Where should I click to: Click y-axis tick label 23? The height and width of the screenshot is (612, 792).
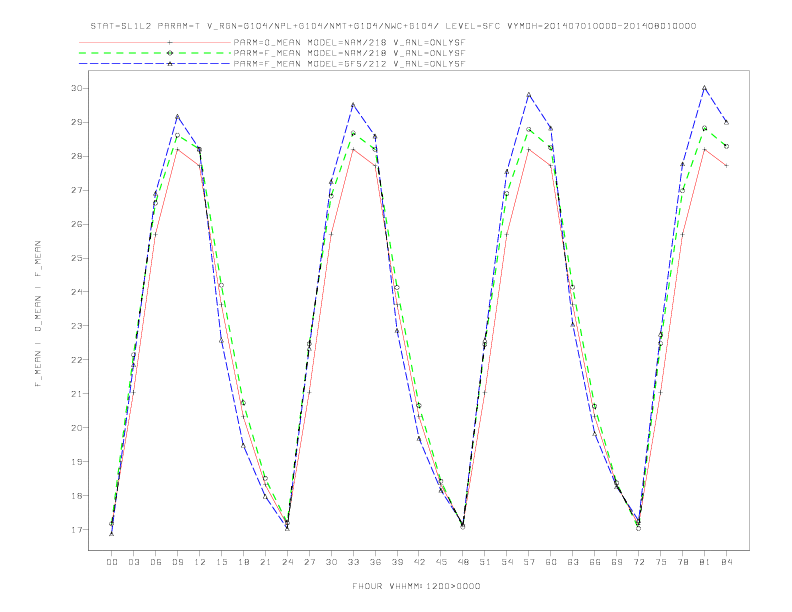point(77,326)
